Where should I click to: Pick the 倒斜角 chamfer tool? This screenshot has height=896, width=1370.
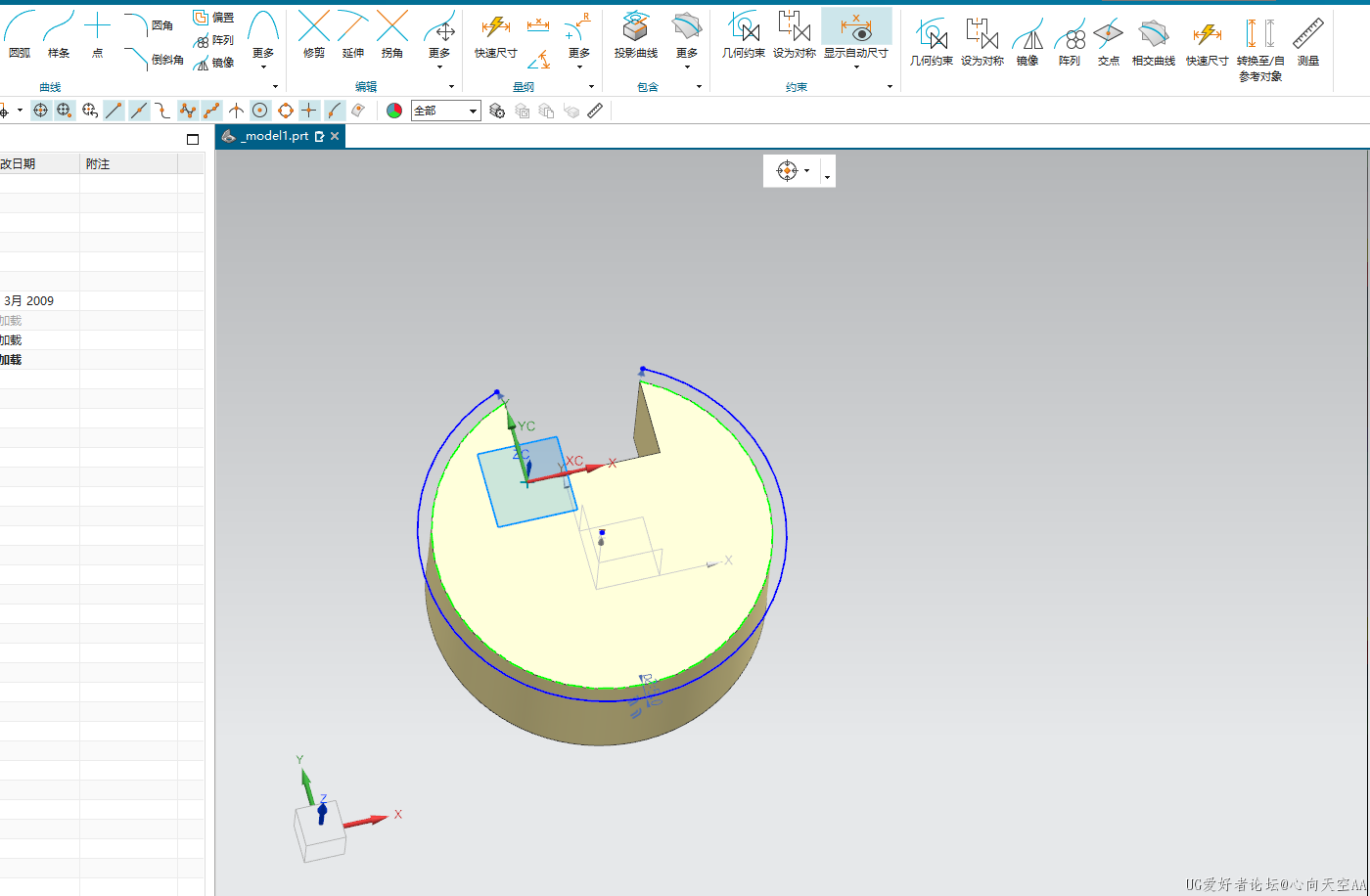point(154,59)
